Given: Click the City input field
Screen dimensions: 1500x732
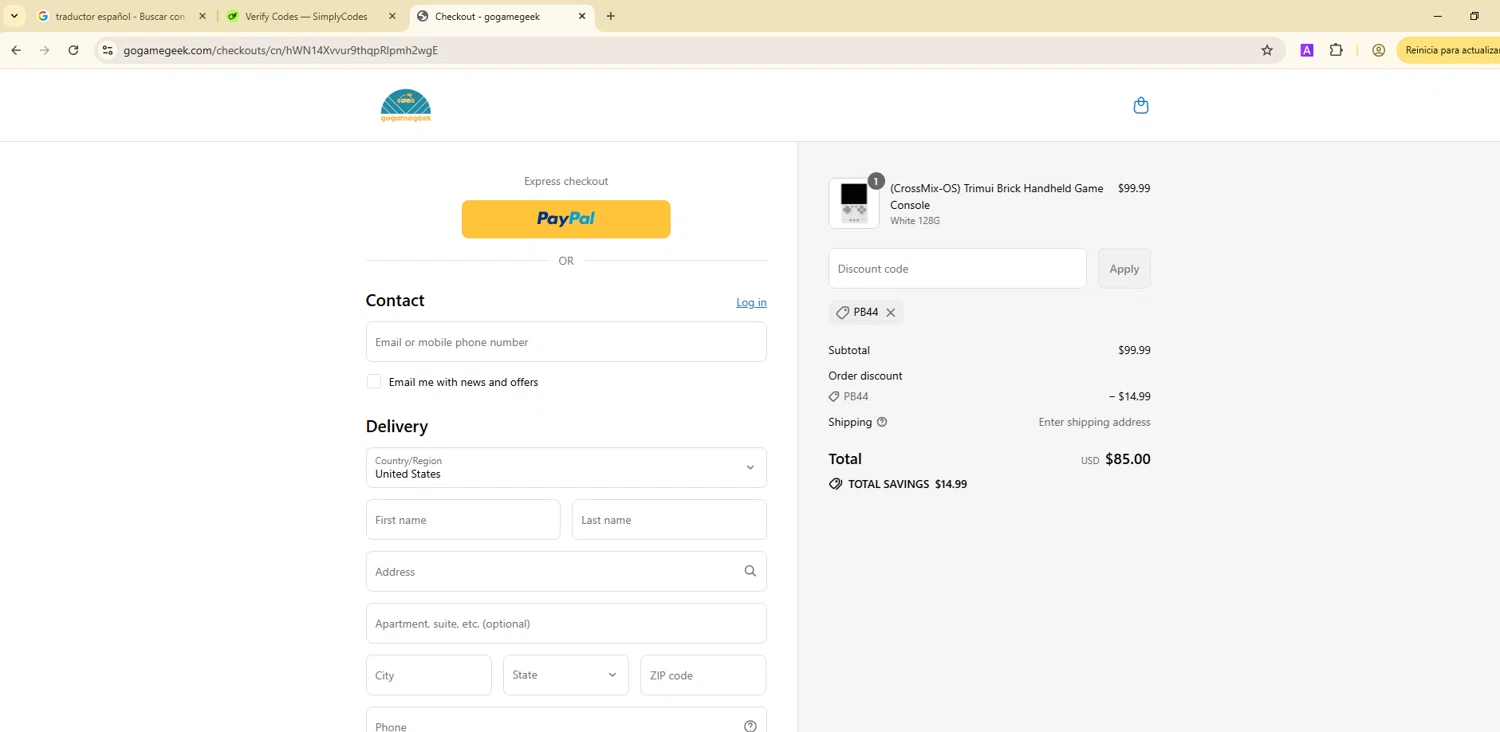Looking at the screenshot, I should [429, 675].
